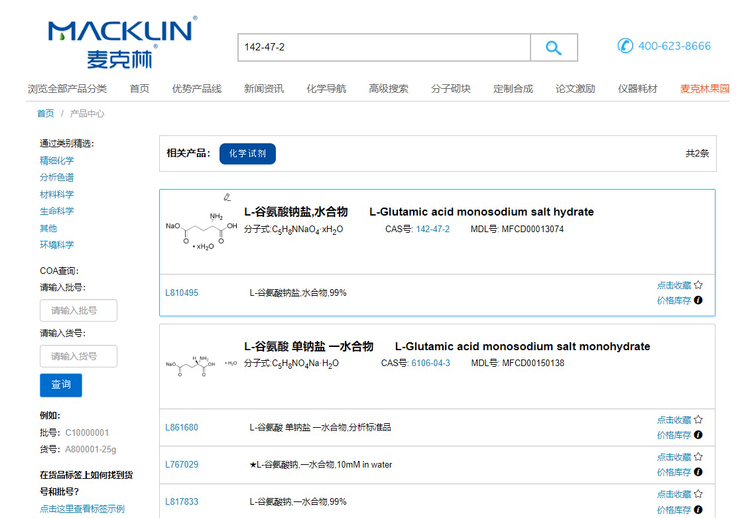Click the search box containing 142-47-2
750x518 pixels.
click(x=382, y=48)
